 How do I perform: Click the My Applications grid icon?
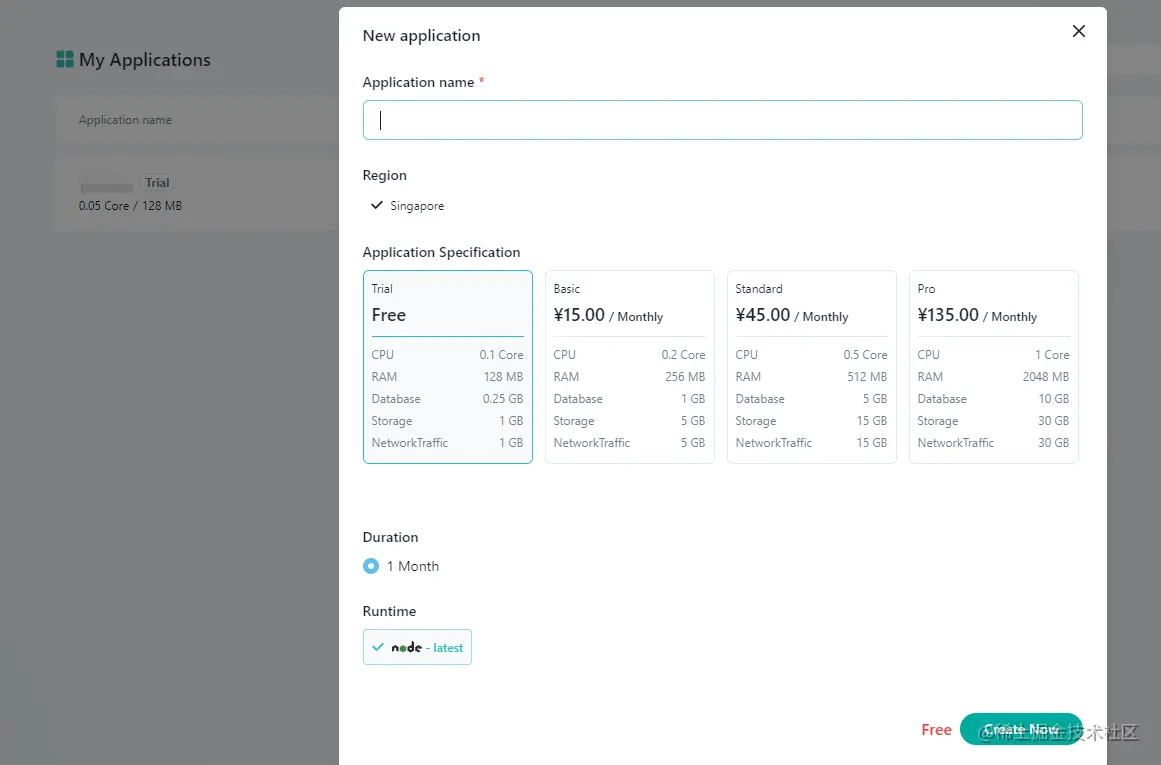[x=65, y=59]
